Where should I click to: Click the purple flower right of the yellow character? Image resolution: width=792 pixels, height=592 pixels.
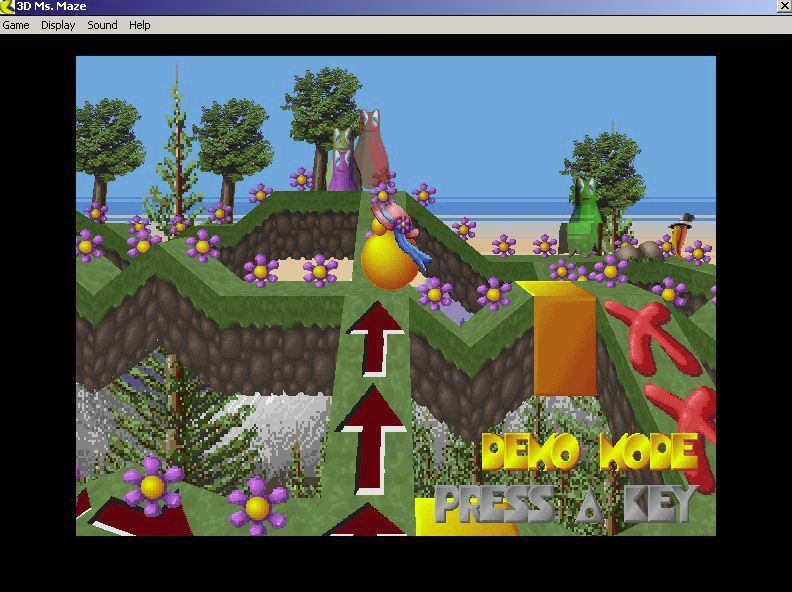point(435,293)
